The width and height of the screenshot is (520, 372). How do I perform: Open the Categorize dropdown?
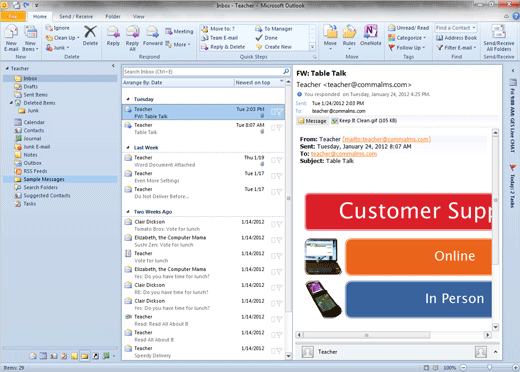coord(407,38)
